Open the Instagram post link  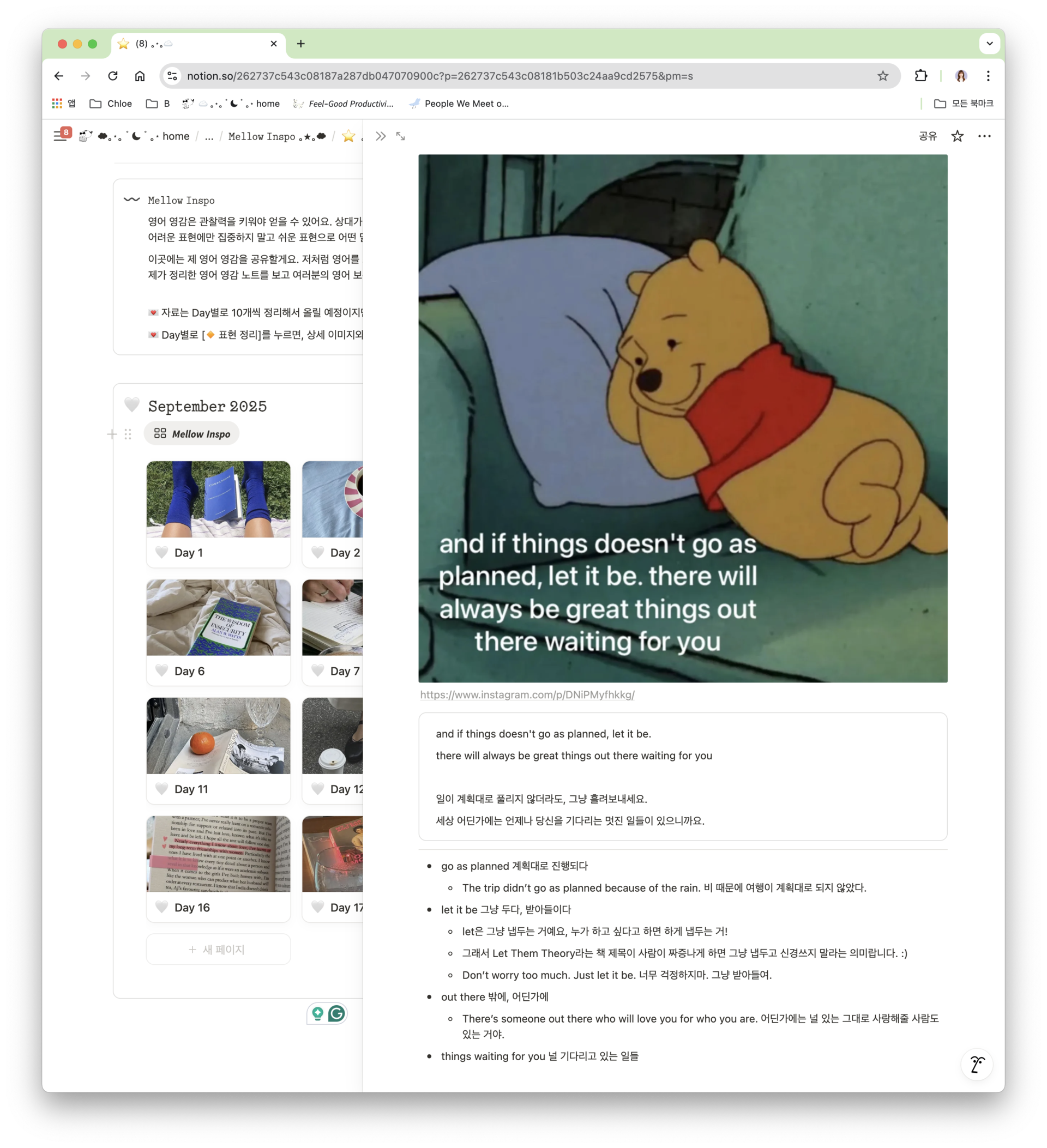[x=527, y=694]
